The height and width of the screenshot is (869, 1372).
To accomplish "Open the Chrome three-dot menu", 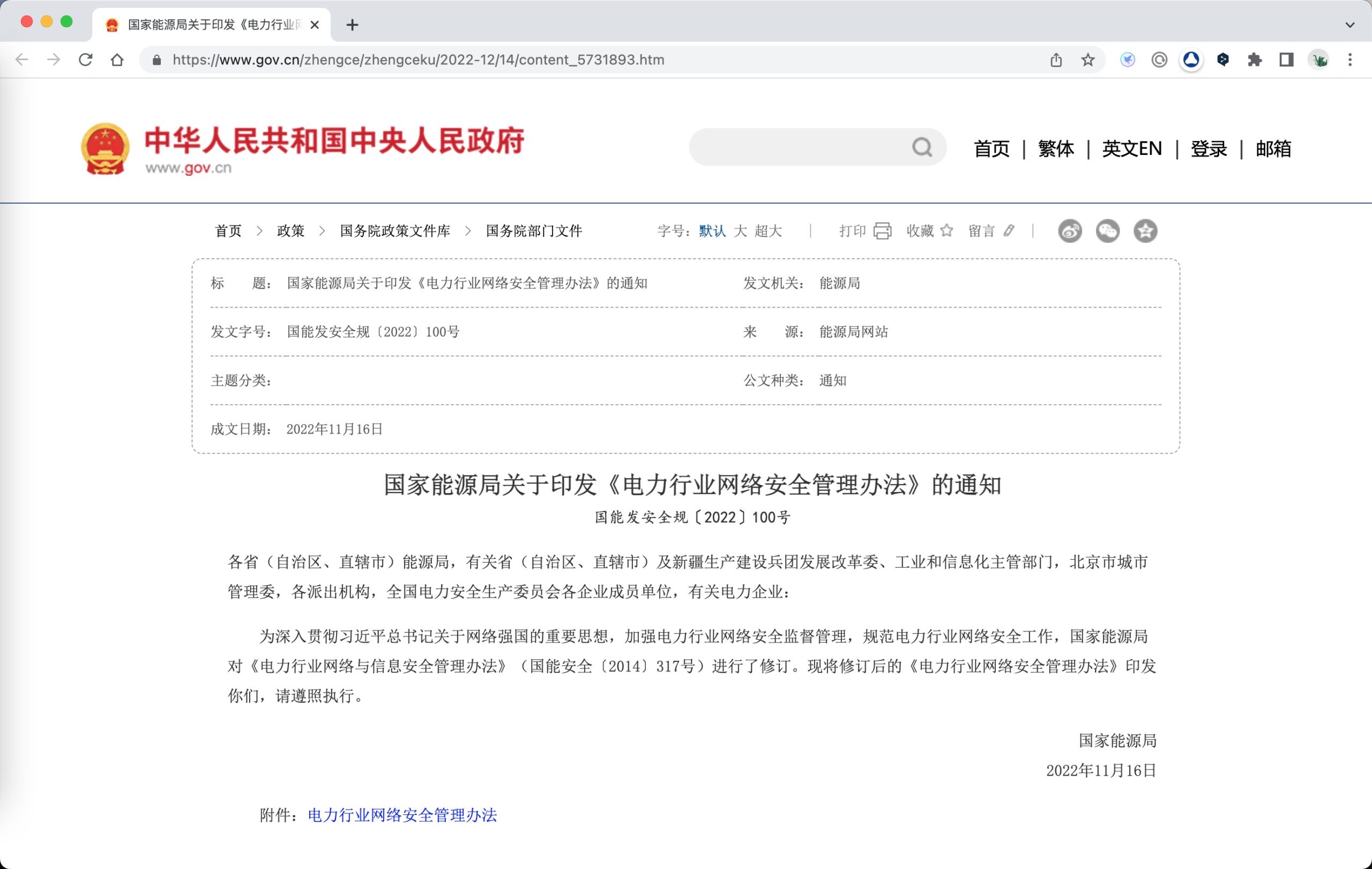I will (1349, 60).
